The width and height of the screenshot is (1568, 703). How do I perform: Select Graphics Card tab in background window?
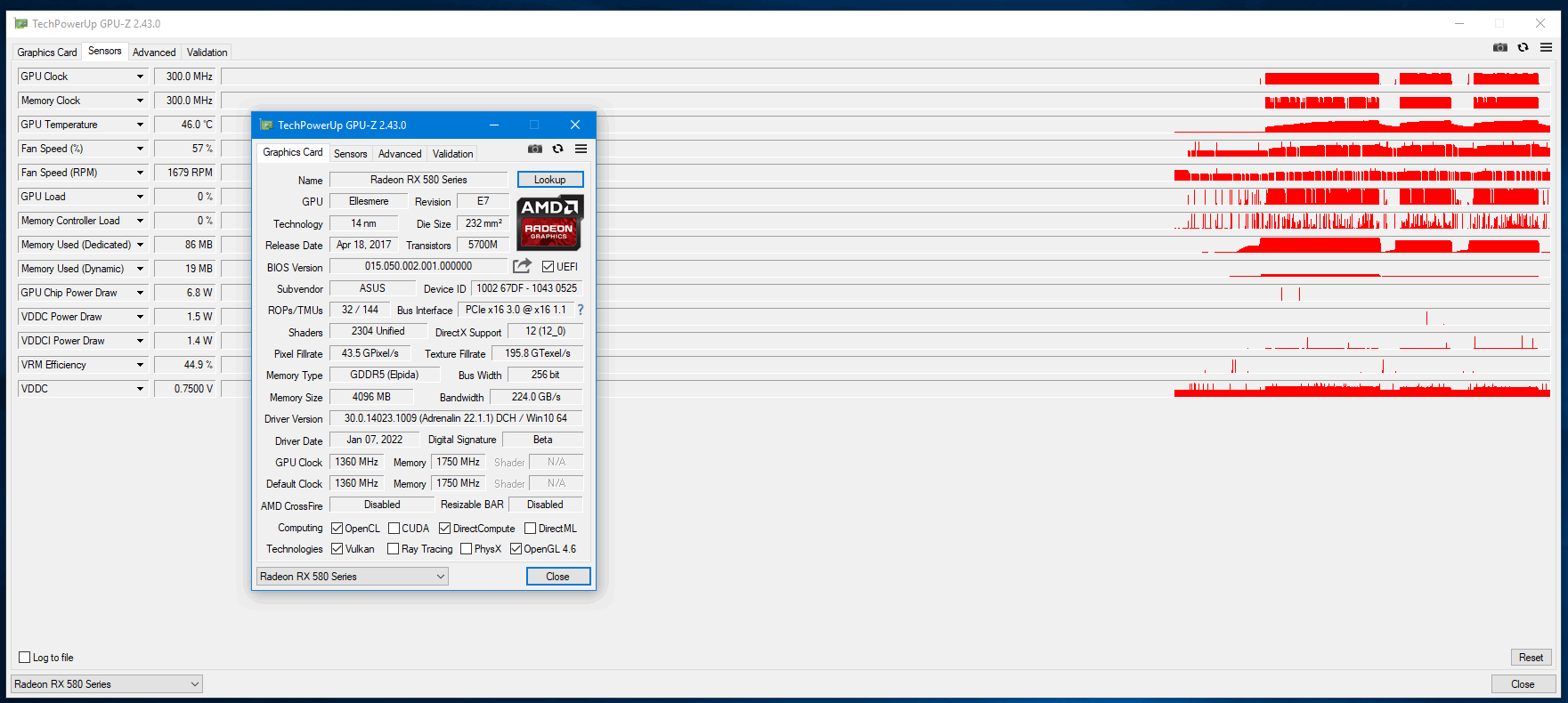[47, 52]
